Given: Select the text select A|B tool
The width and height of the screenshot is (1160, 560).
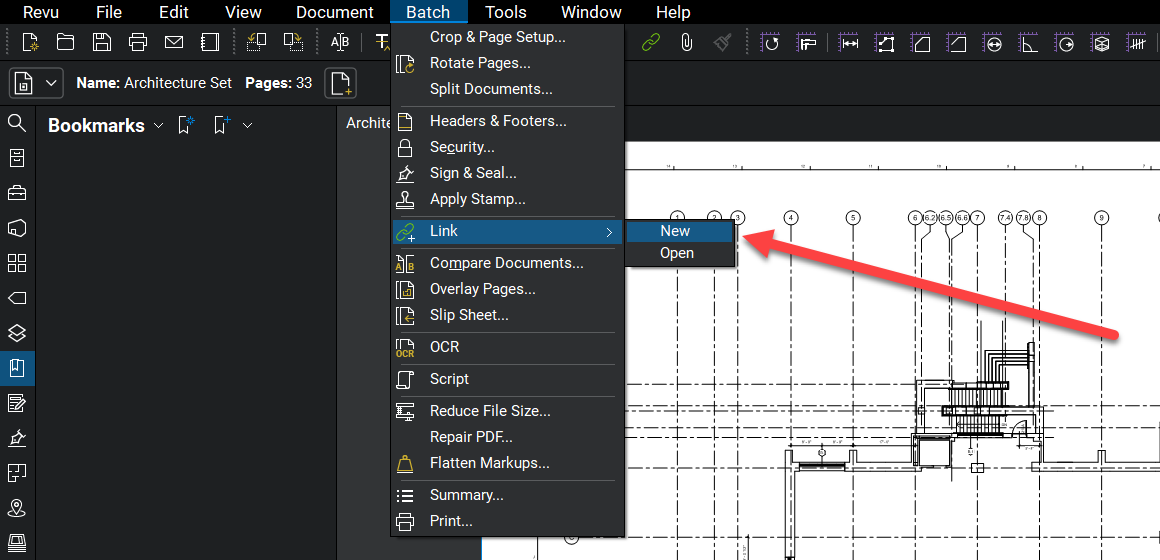Looking at the screenshot, I should coord(340,42).
